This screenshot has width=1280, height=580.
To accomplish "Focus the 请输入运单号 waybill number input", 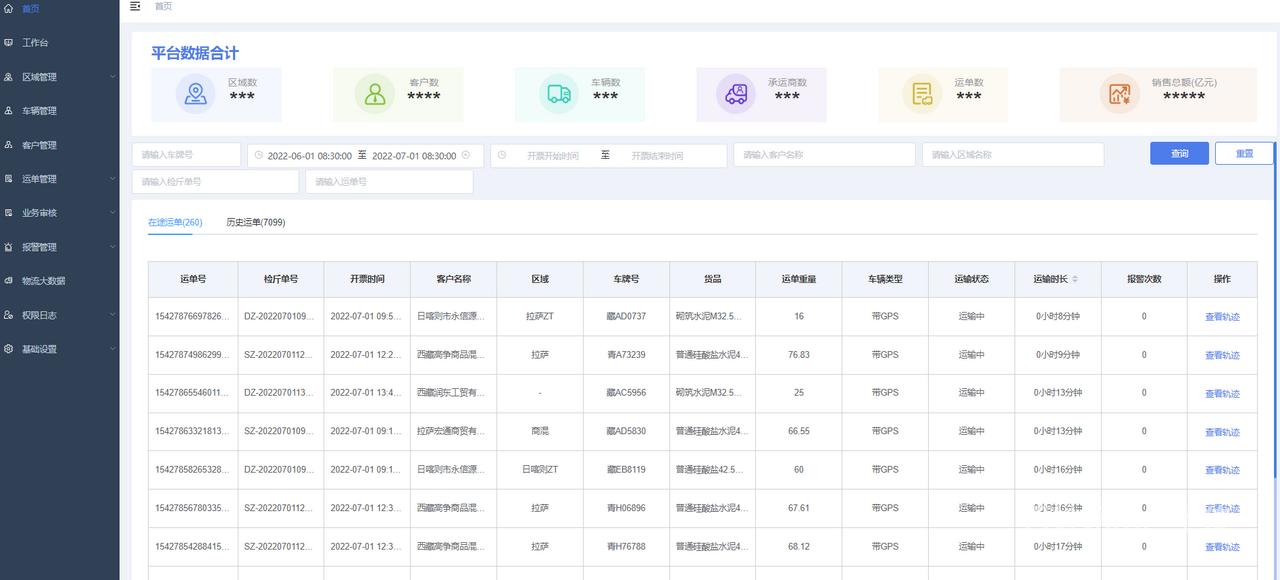I will coord(389,182).
